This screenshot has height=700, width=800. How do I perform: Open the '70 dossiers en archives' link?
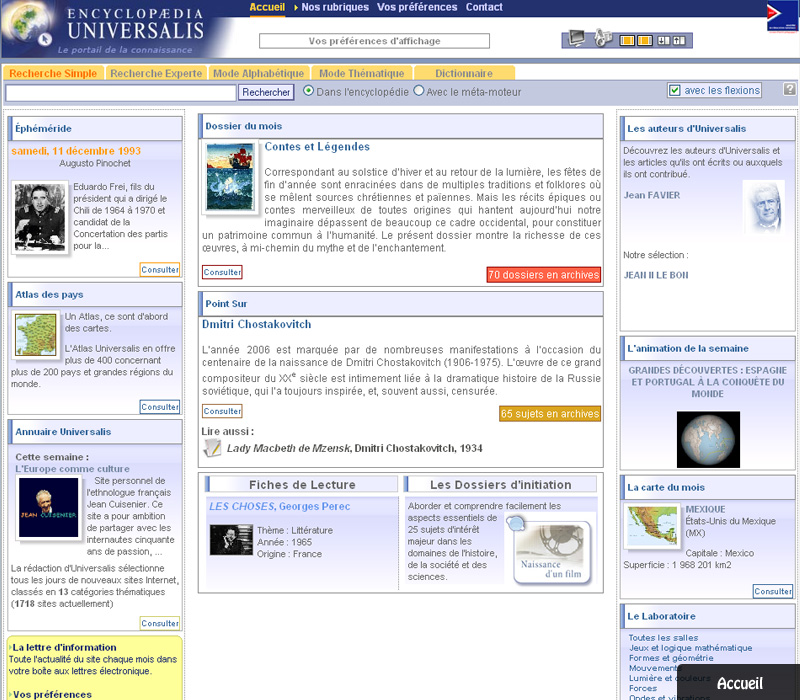[x=543, y=275]
